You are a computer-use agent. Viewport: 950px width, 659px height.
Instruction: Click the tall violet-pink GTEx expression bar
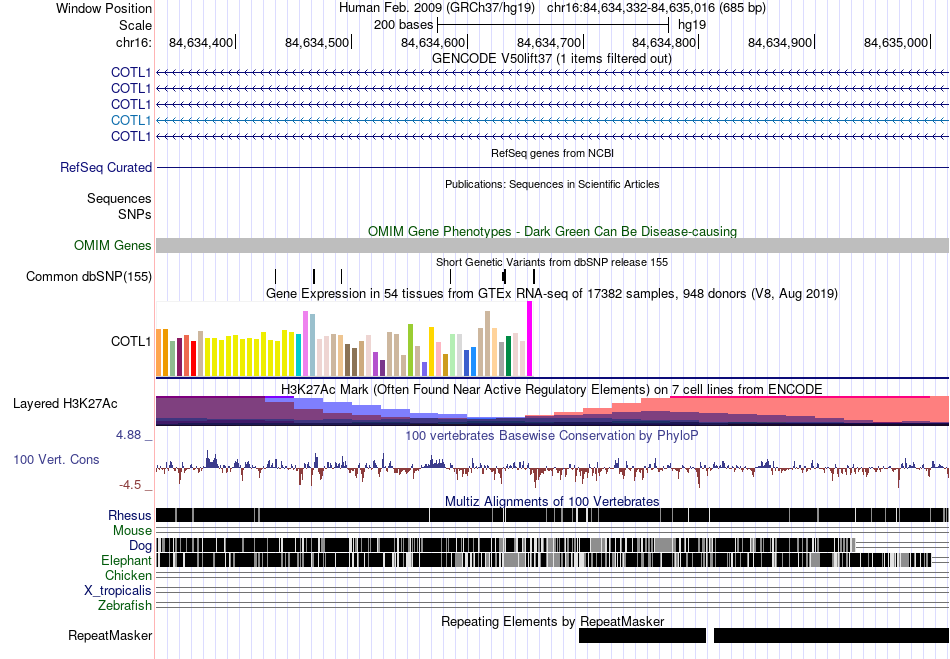306,343
